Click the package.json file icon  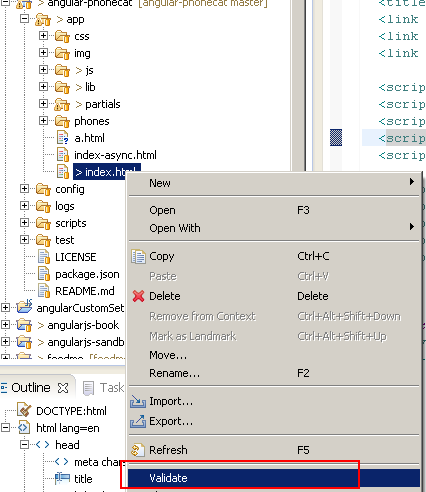(x=44, y=274)
